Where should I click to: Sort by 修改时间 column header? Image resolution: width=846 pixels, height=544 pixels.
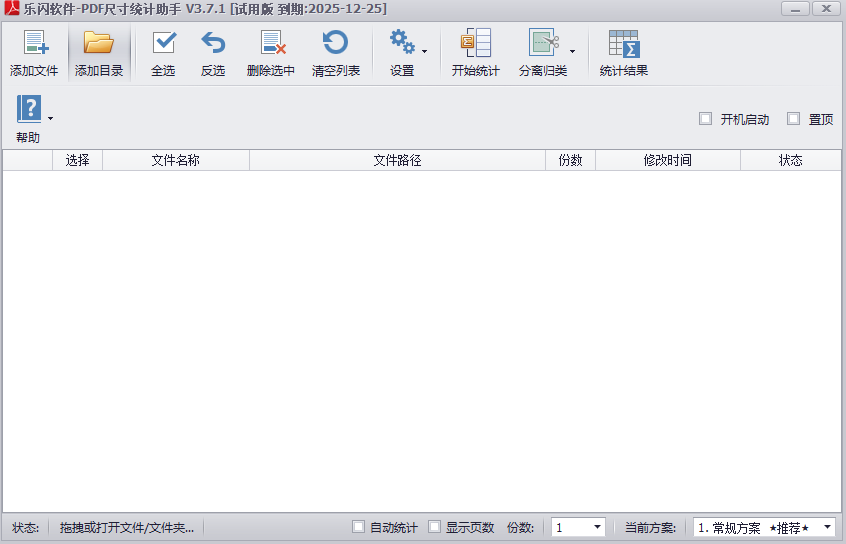tap(668, 160)
